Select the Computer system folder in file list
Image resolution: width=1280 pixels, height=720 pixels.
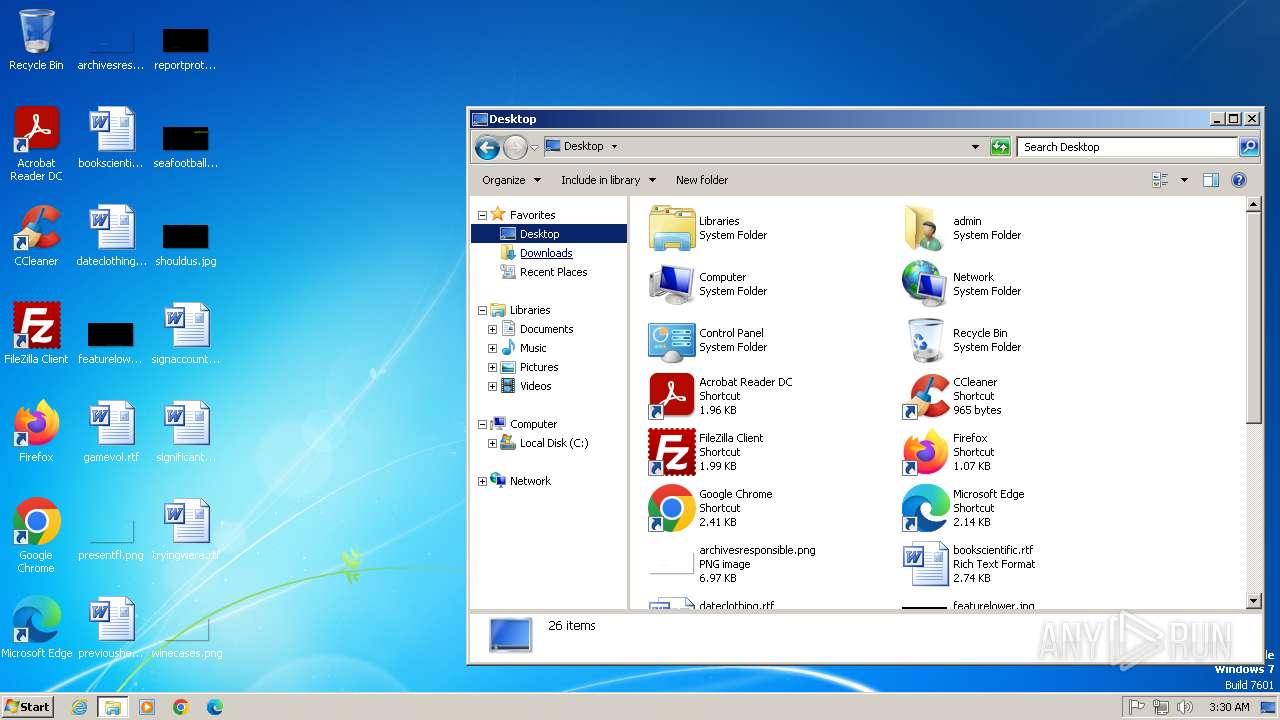[708, 284]
